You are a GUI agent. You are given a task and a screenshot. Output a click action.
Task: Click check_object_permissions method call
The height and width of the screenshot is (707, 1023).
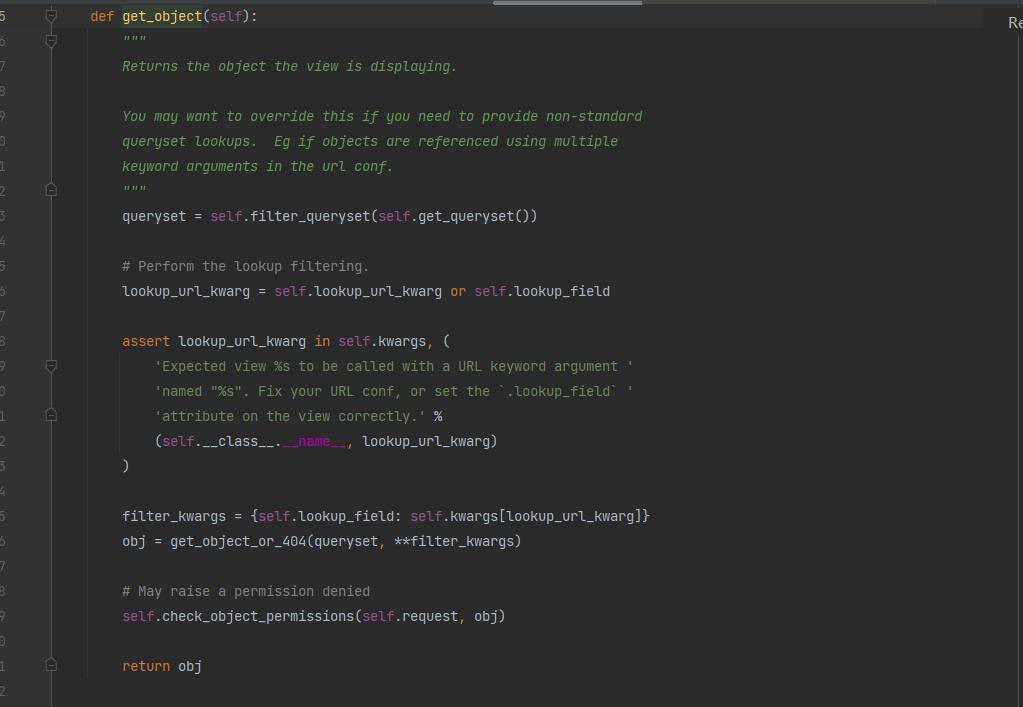(x=258, y=616)
